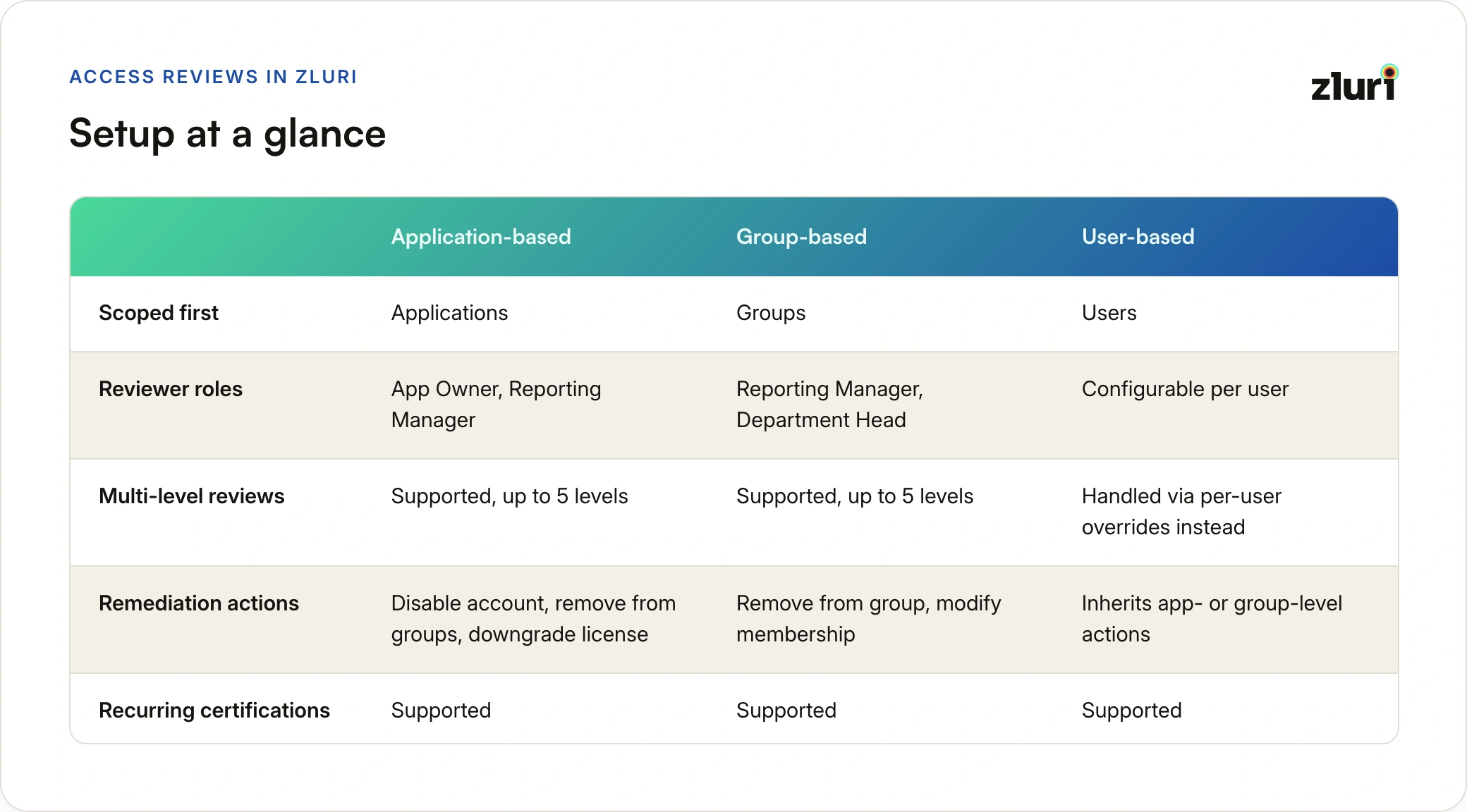Image resolution: width=1467 pixels, height=812 pixels.
Task: Click the Reviewer roles row label
Action: click(171, 389)
